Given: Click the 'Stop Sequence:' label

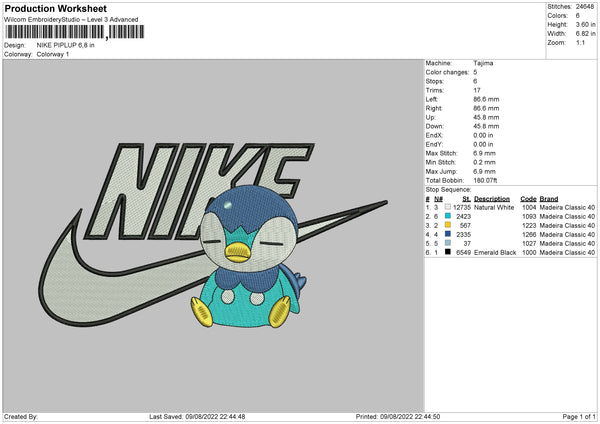Looking at the screenshot, I should [448, 190].
